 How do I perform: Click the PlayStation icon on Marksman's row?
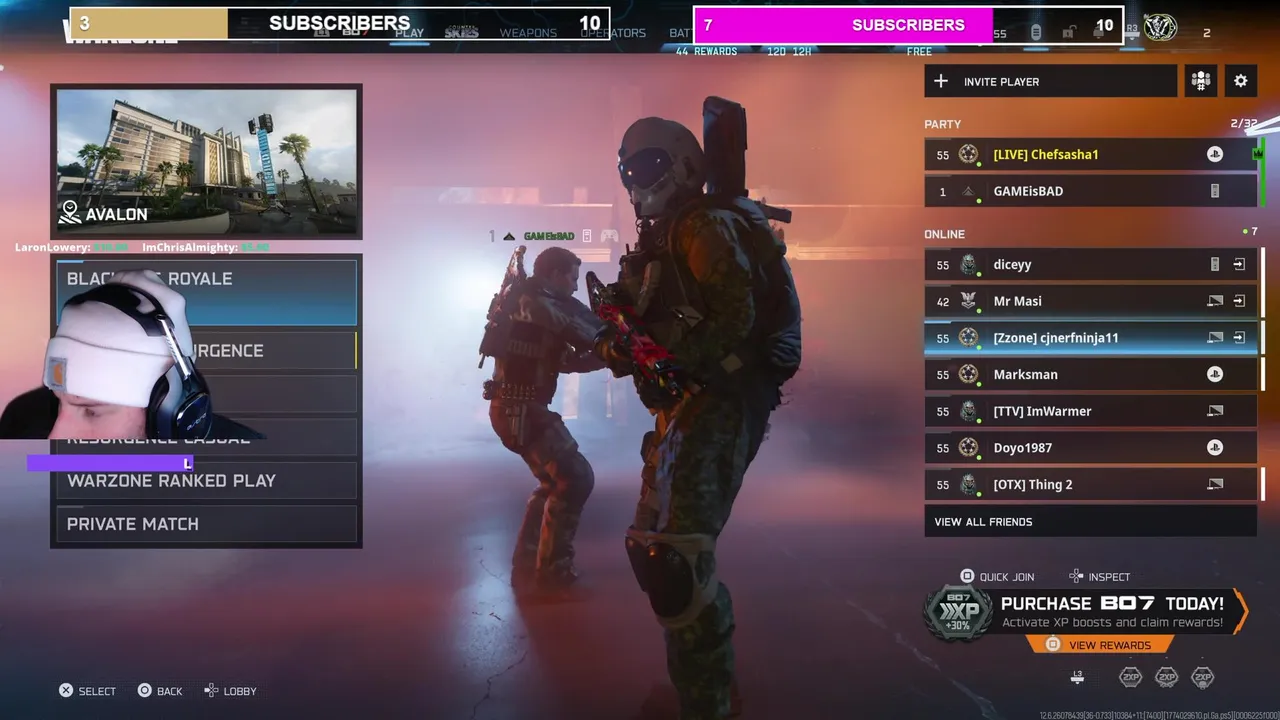click(1214, 374)
